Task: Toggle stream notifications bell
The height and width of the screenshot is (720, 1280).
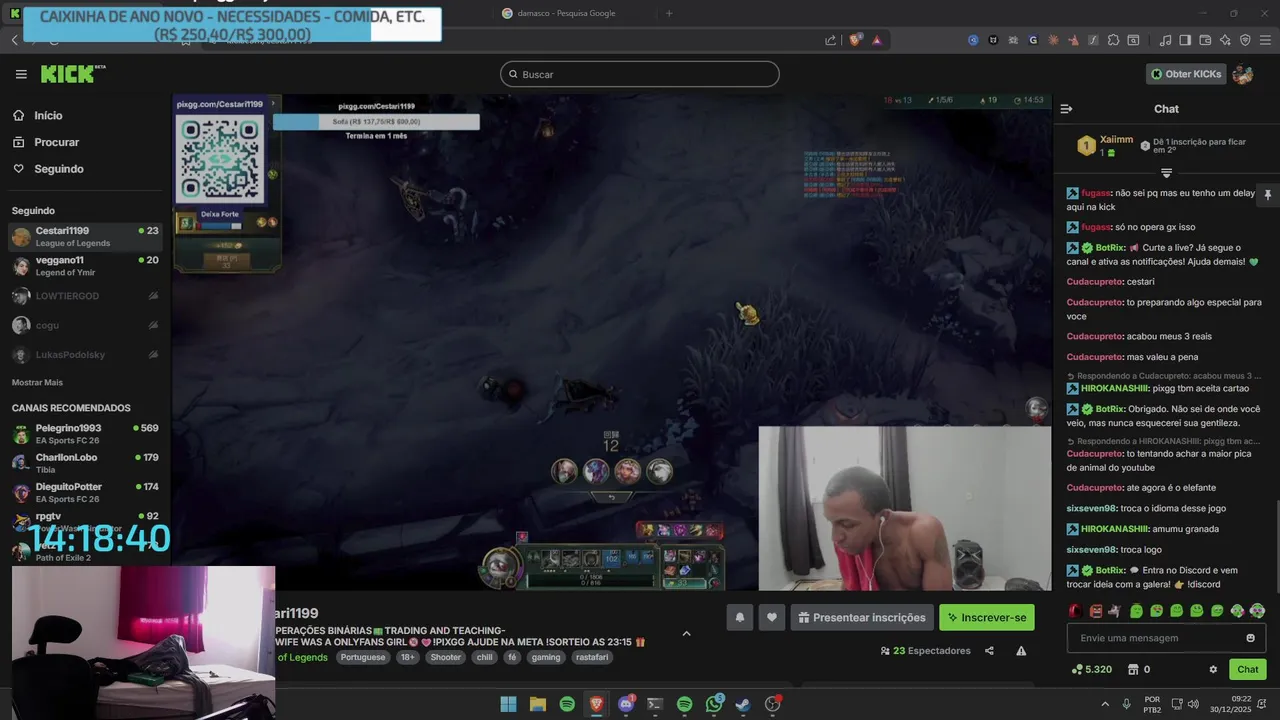Action: pyautogui.click(x=740, y=617)
